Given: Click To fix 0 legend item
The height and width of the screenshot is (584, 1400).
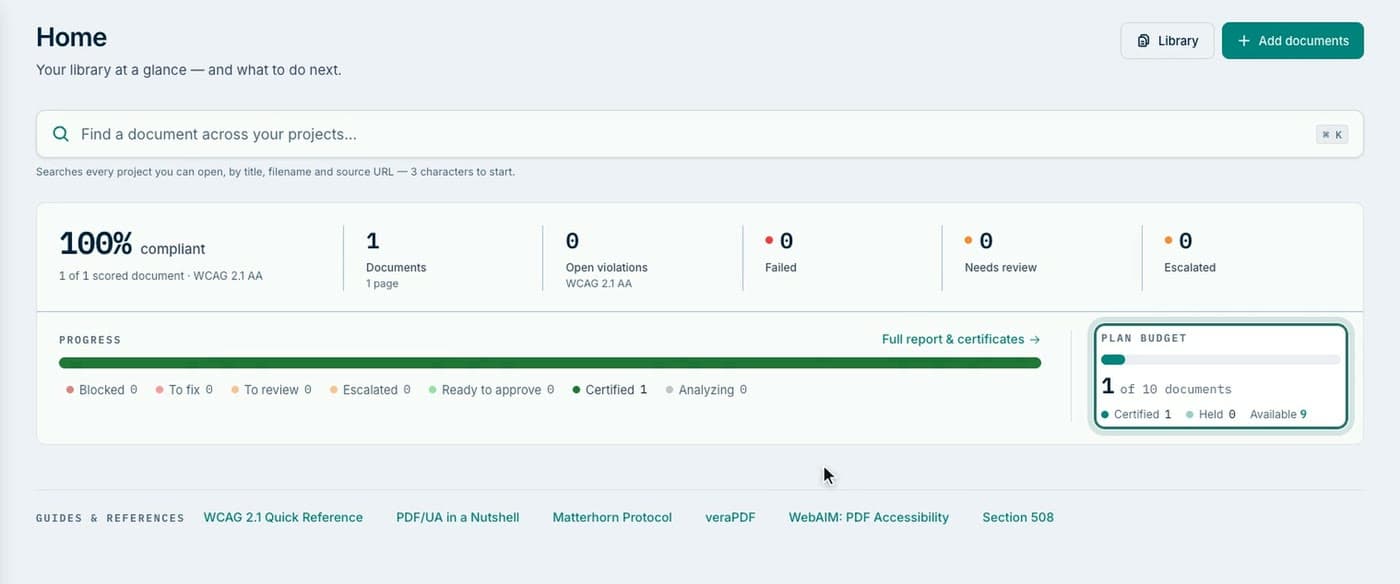Looking at the screenshot, I should (184, 390).
